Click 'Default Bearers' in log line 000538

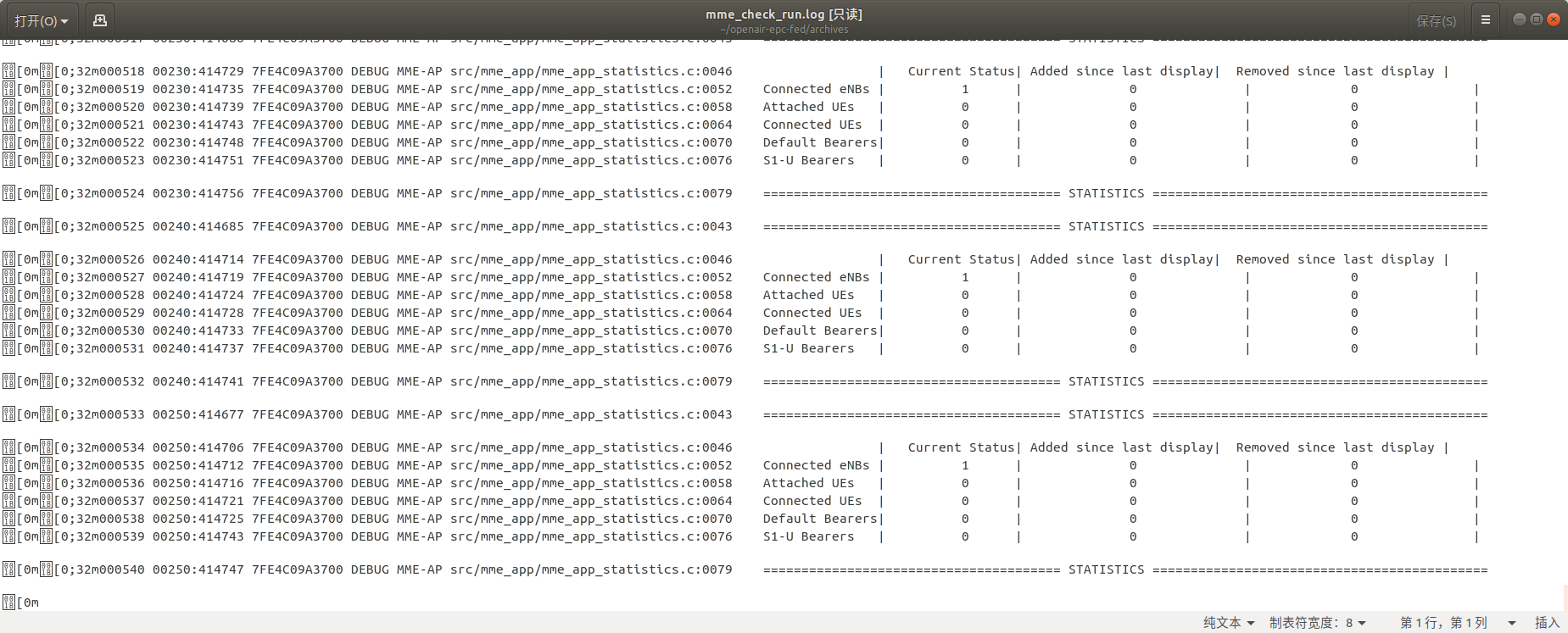(819, 519)
